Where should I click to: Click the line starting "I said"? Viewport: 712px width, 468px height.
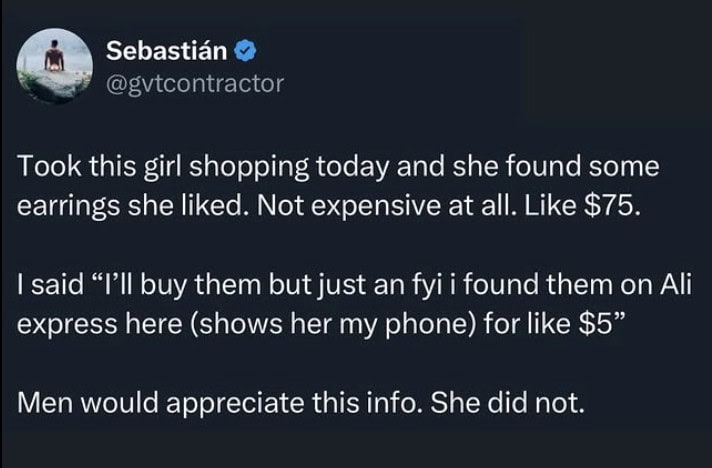click(354, 286)
